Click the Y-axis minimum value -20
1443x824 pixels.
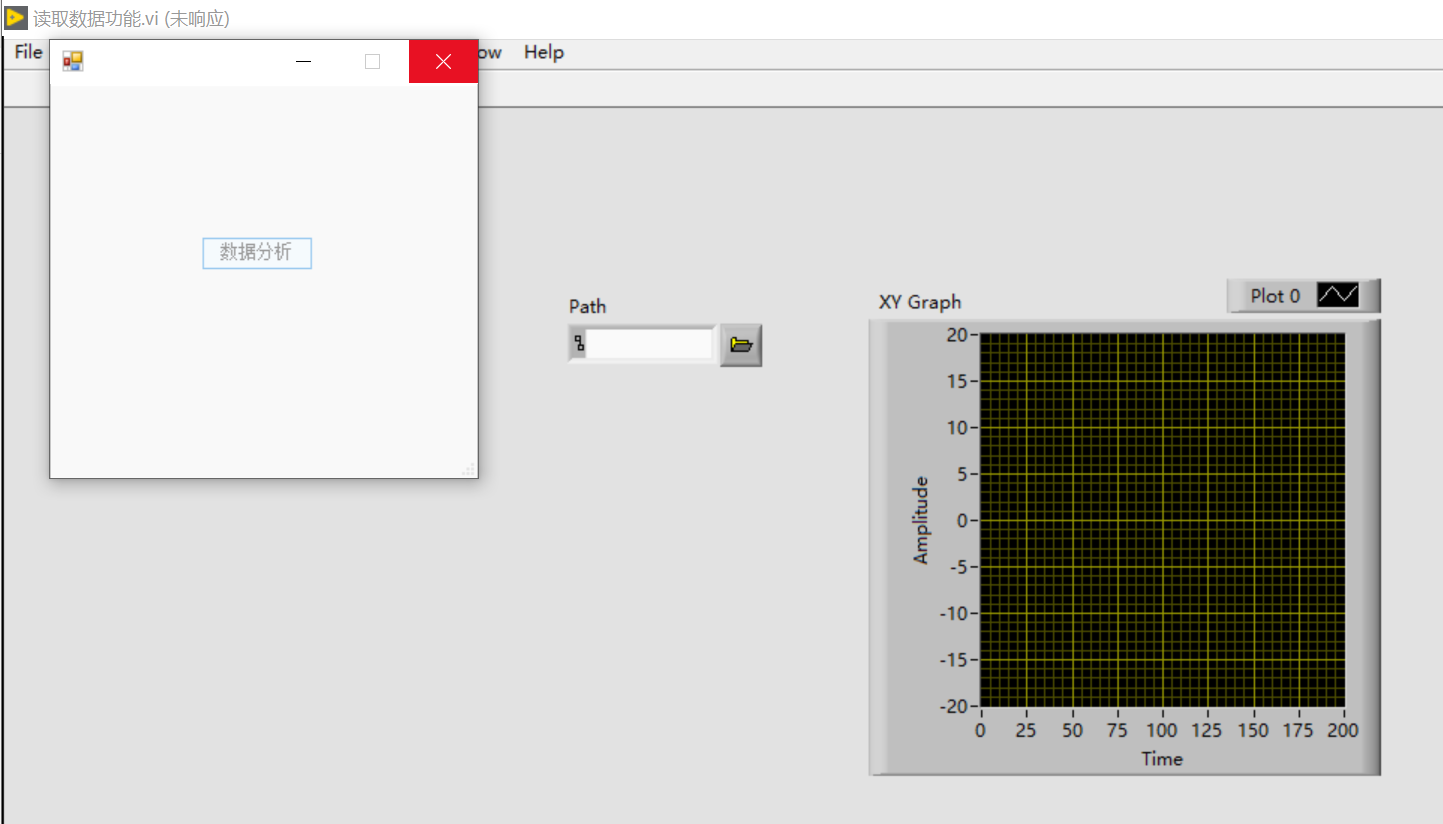pos(953,706)
